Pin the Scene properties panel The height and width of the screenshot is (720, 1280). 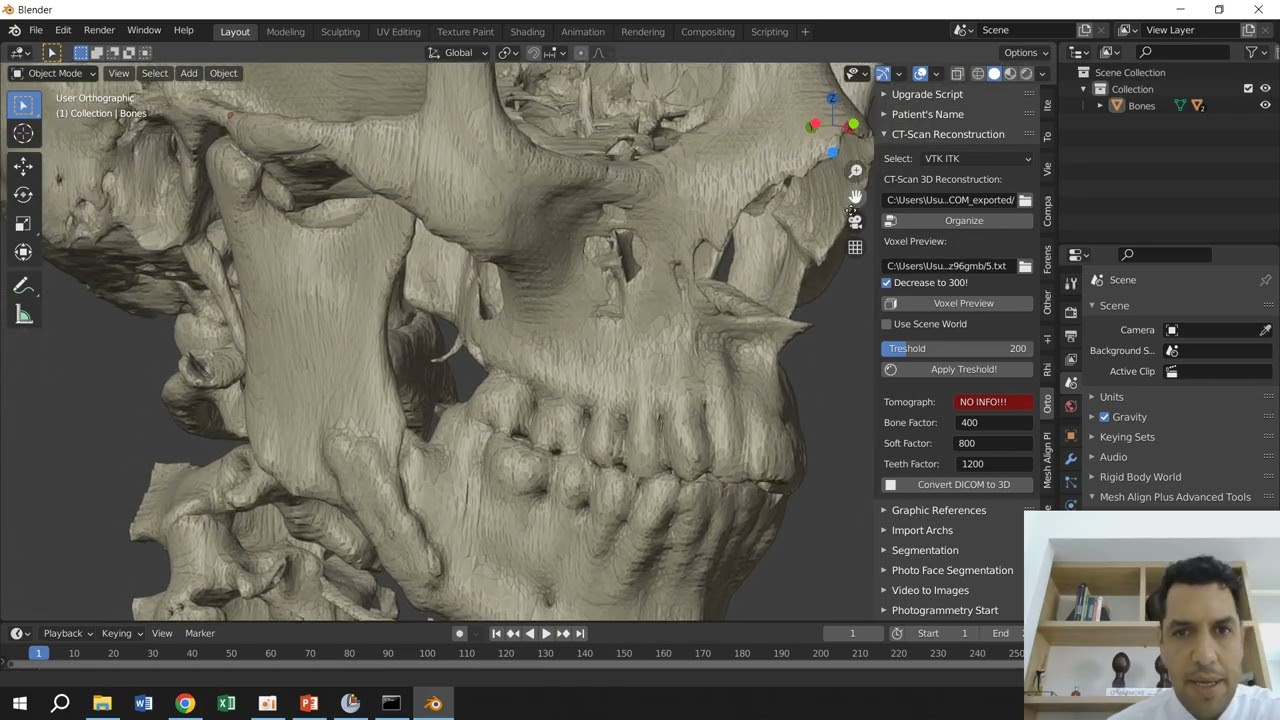[x=1265, y=280]
